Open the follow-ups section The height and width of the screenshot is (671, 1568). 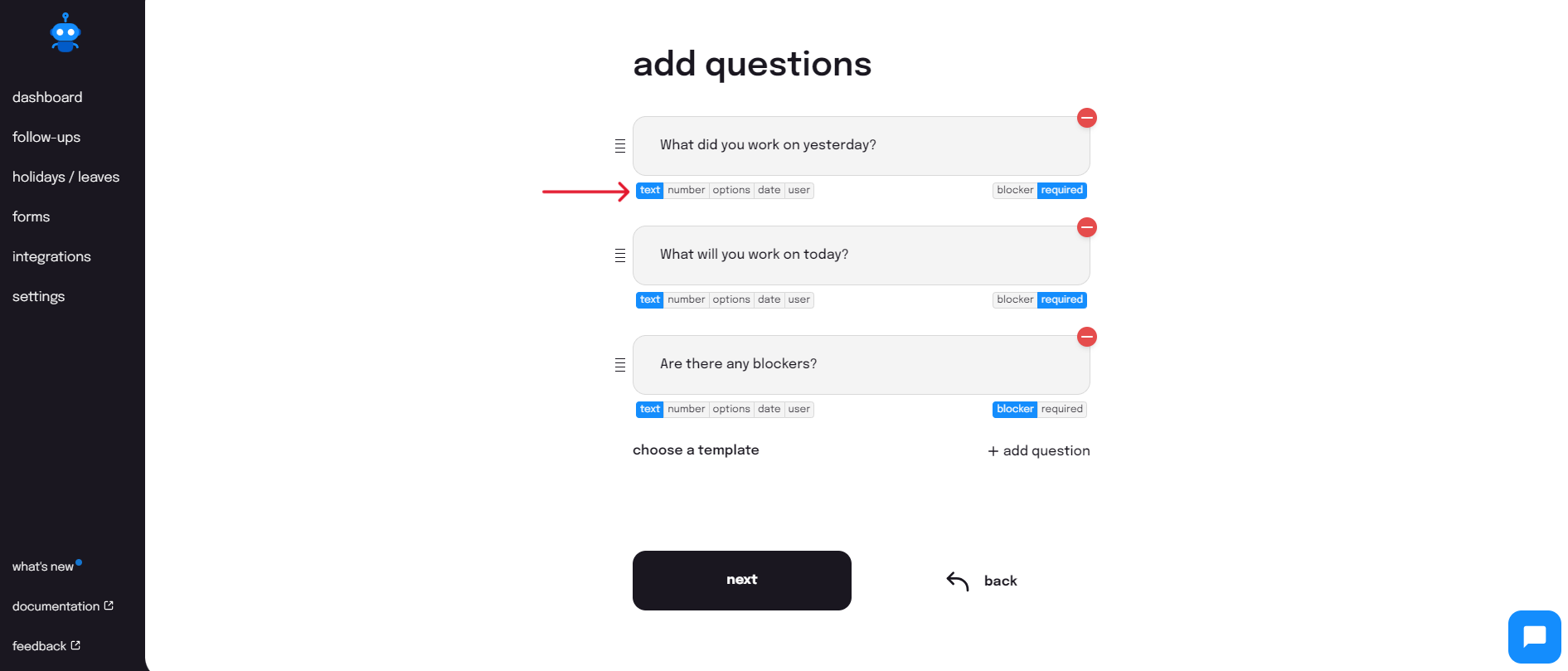46,137
